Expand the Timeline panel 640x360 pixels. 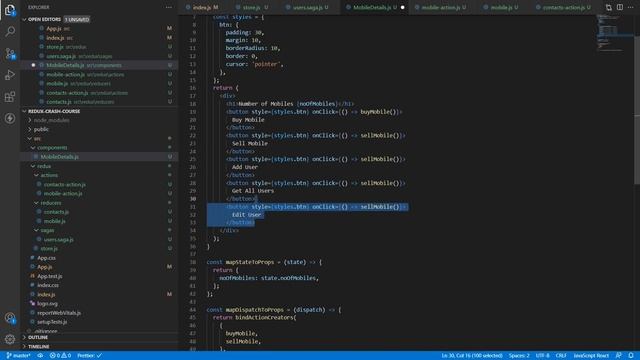(x=99, y=347)
